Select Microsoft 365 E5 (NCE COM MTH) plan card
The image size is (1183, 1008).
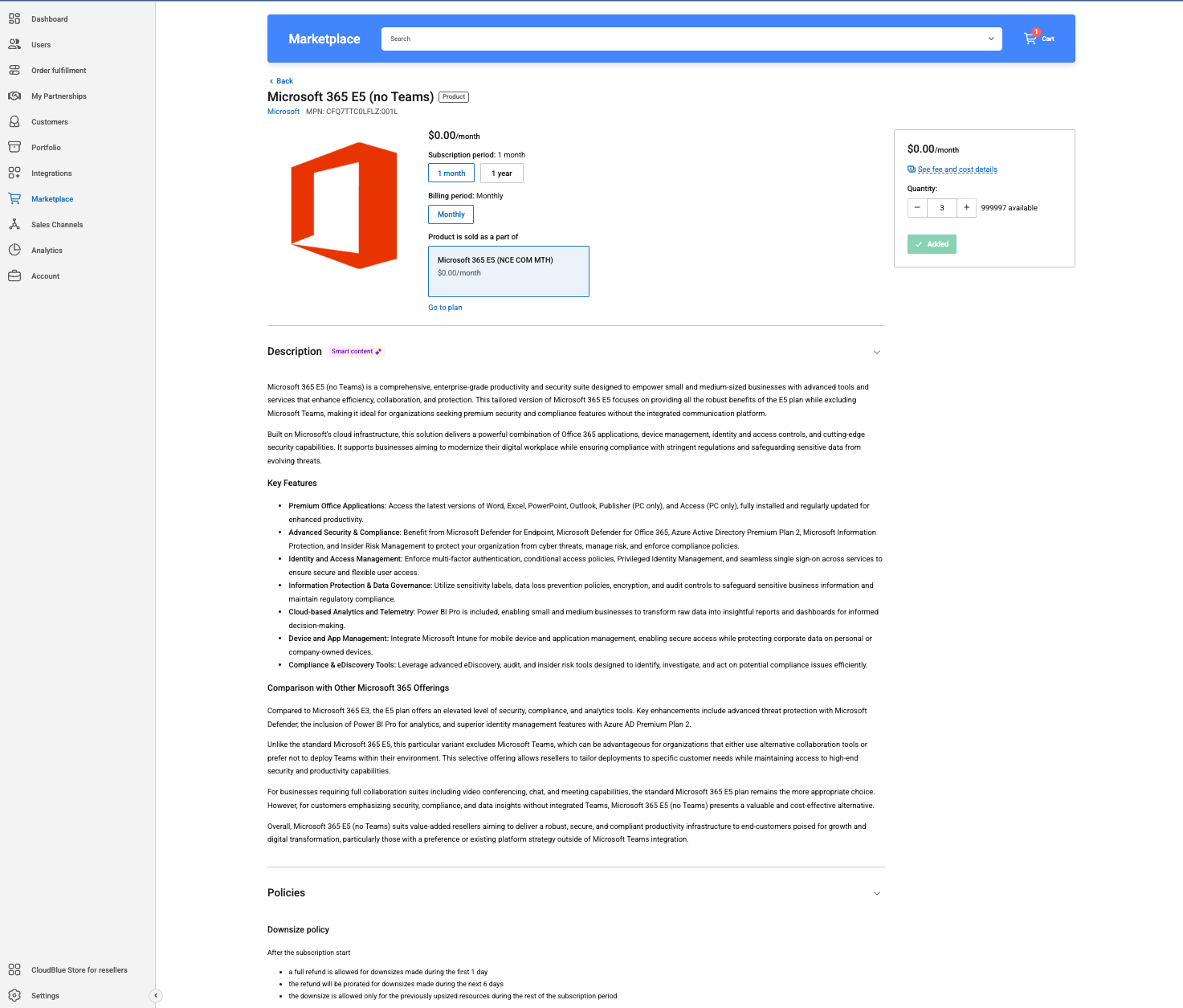[x=508, y=271]
